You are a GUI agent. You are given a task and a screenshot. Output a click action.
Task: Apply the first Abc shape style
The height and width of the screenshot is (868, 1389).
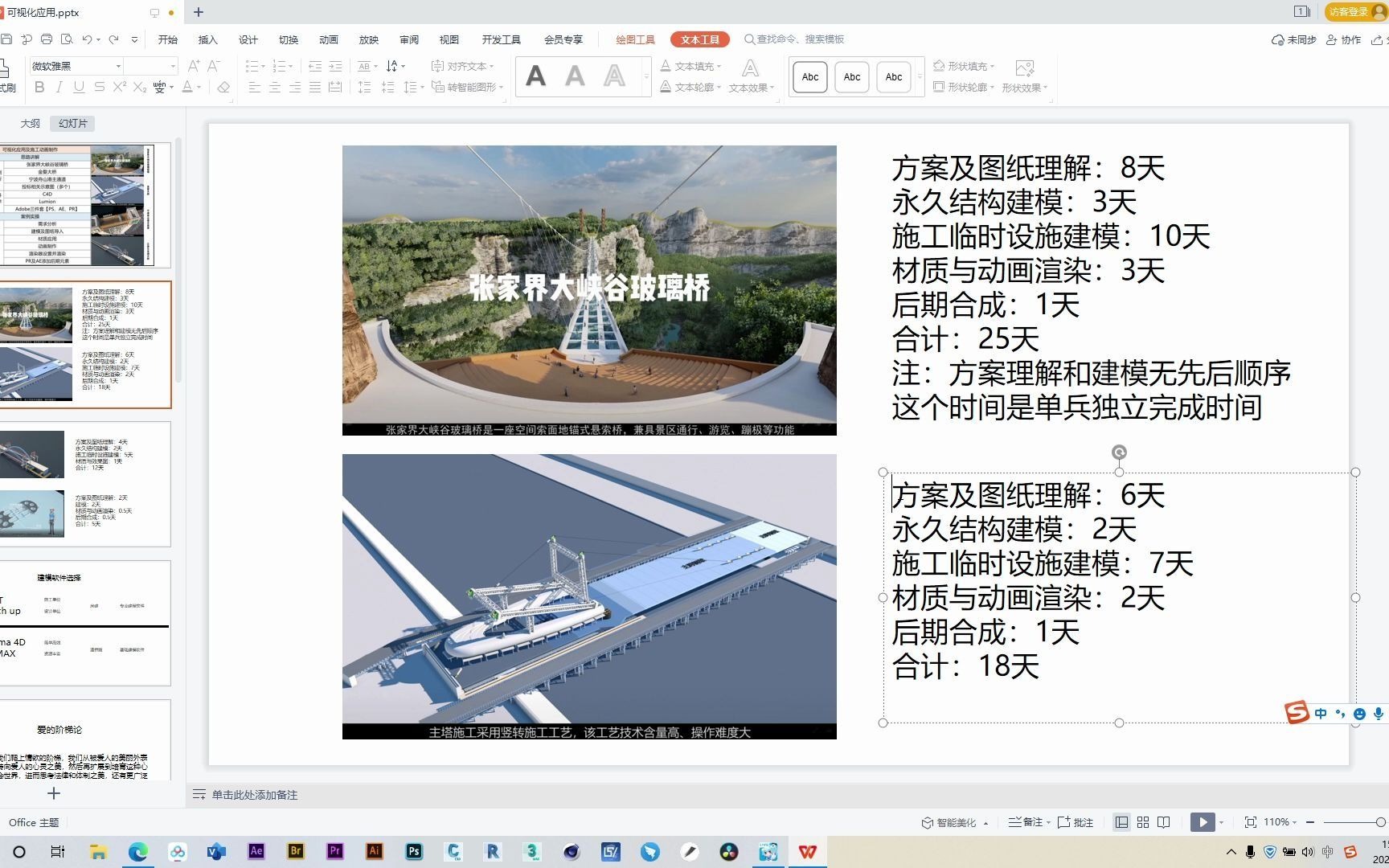(810, 76)
